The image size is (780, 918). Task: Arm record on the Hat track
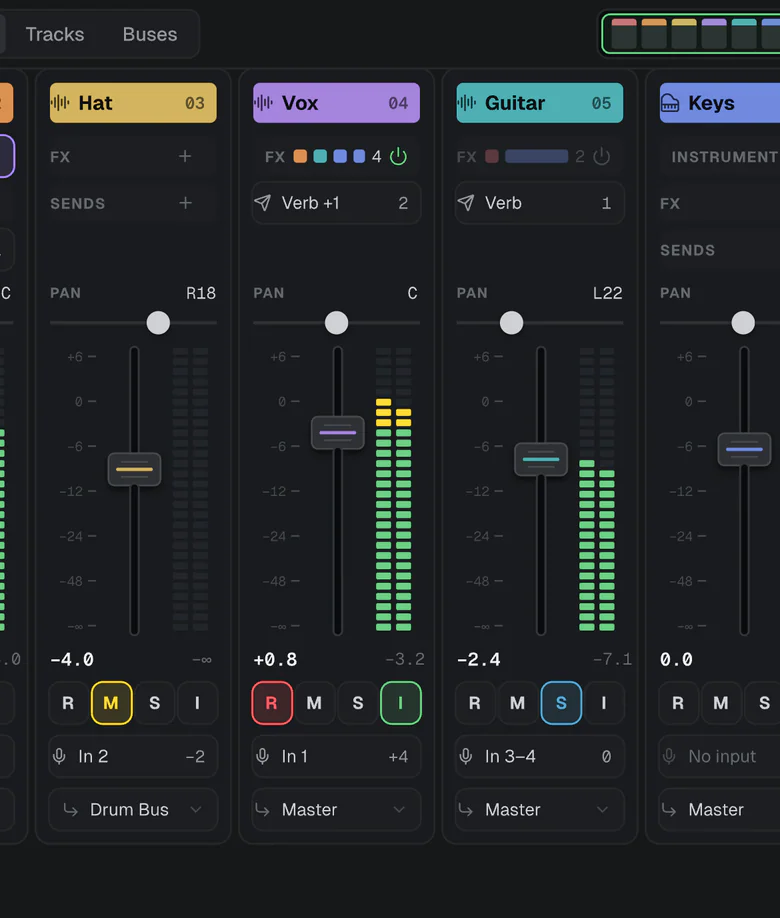click(68, 703)
